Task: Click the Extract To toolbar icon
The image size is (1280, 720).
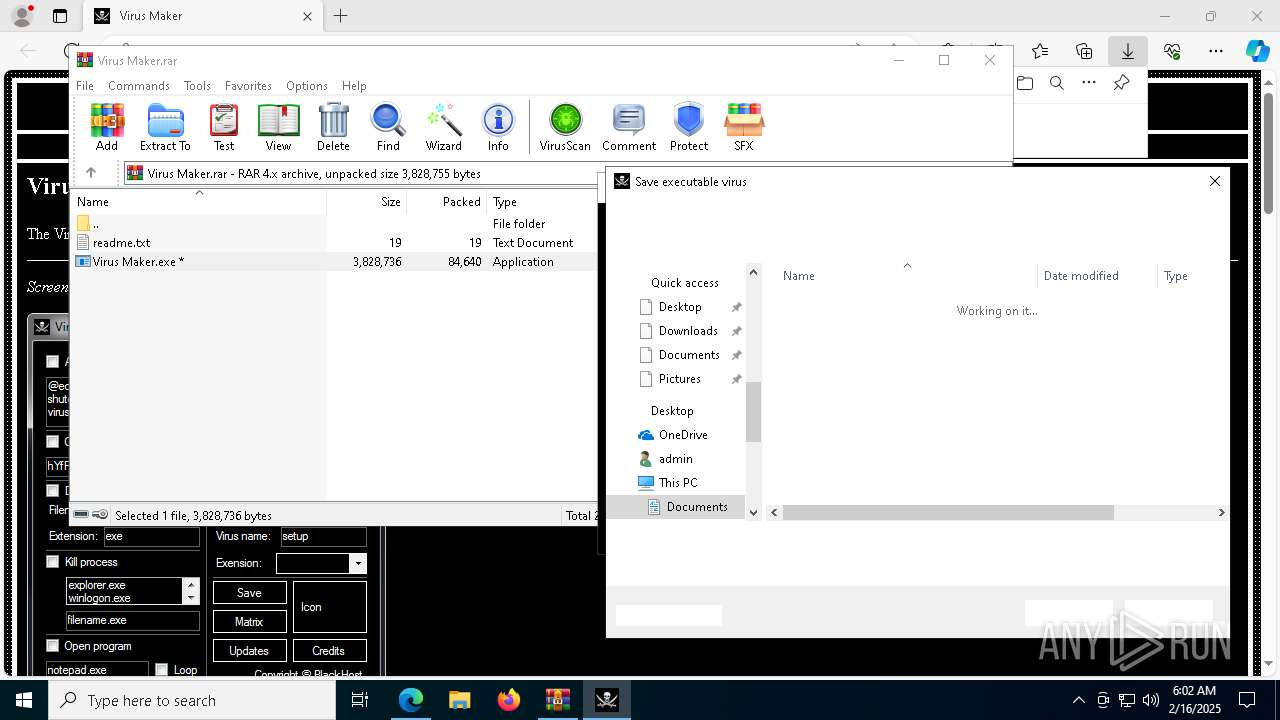Action: (165, 127)
